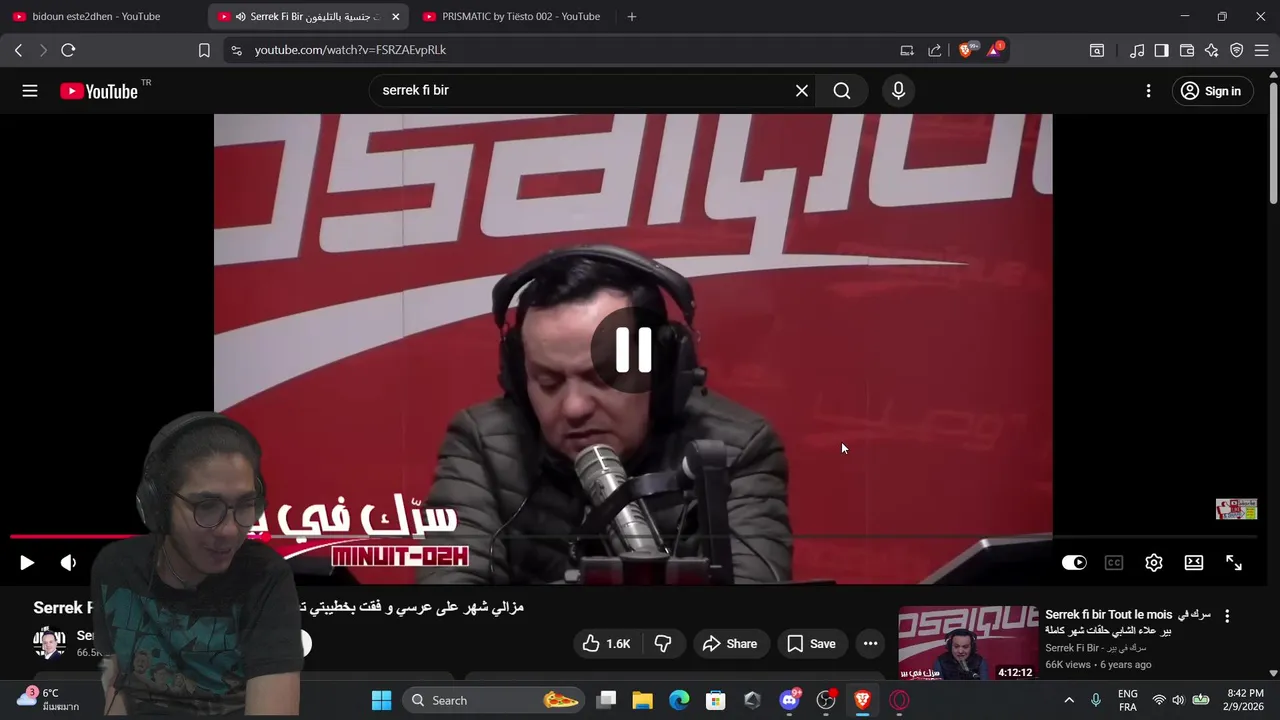1280x720 pixels.
Task: Reload the current page
Action: (68, 50)
